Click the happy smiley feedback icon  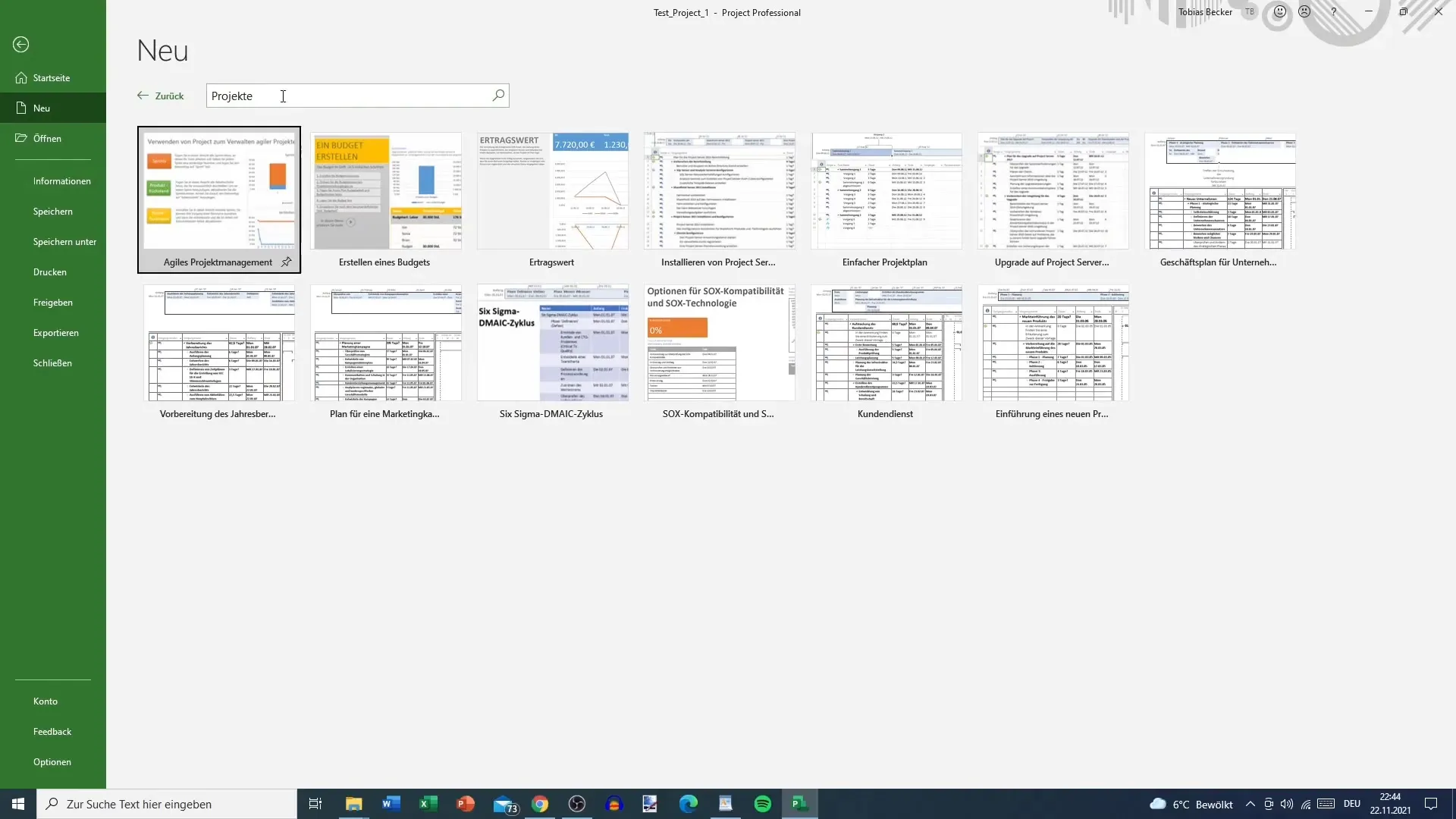click(1280, 12)
